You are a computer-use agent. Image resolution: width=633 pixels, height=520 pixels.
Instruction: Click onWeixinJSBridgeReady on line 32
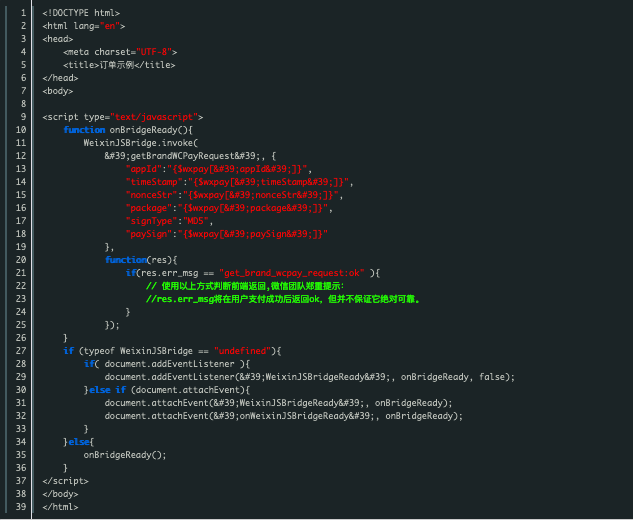tap(294, 415)
